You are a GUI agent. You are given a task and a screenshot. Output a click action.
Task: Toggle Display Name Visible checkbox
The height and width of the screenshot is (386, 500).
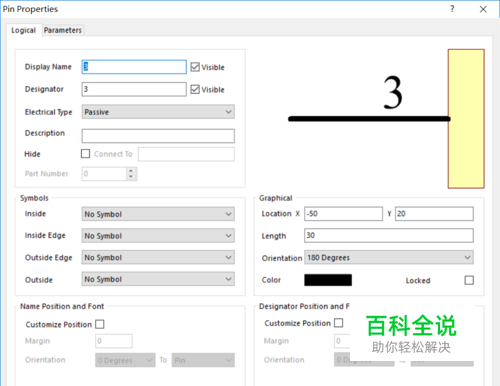click(x=195, y=67)
